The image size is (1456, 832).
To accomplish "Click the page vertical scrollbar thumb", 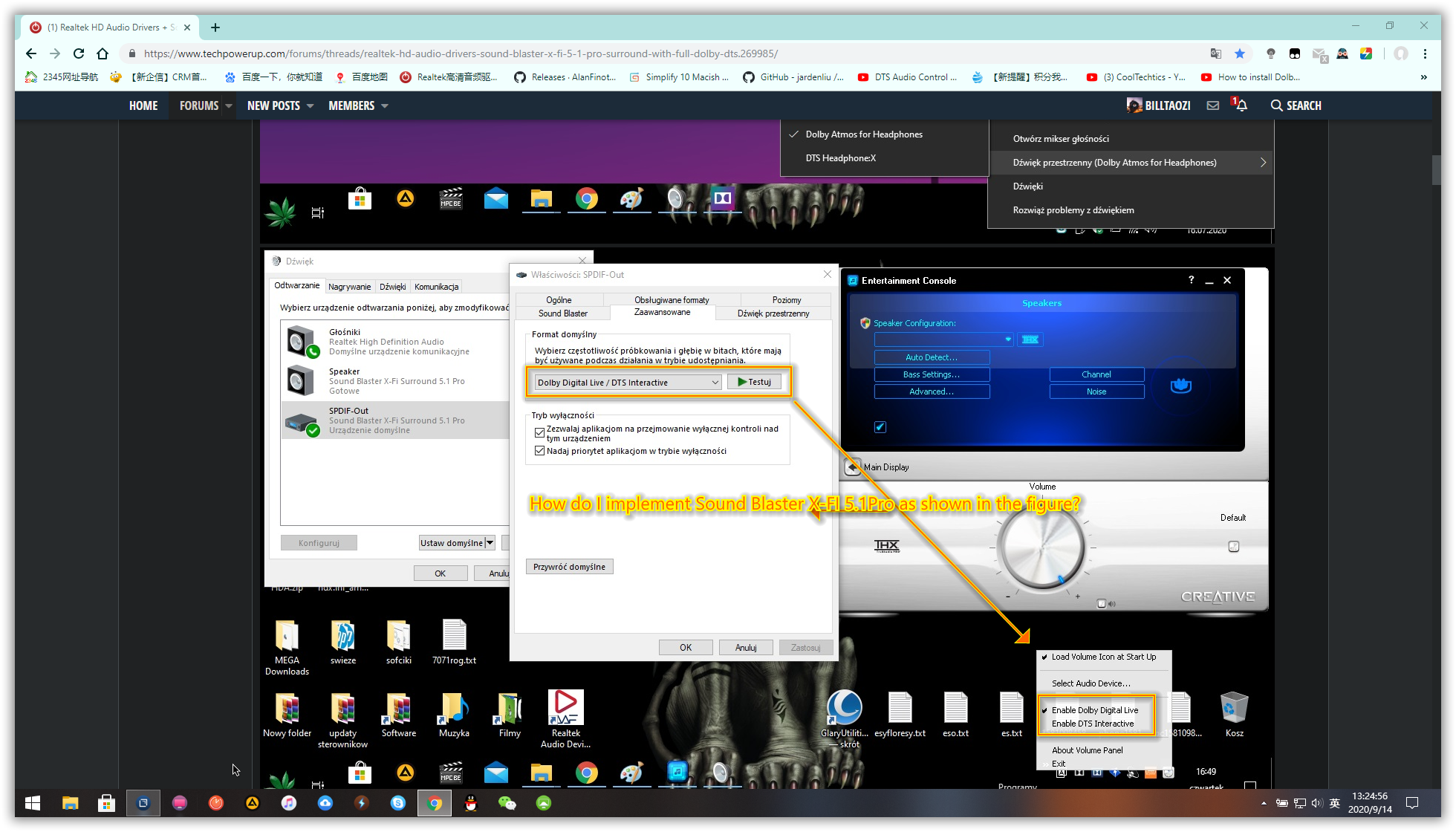I will [x=1436, y=170].
